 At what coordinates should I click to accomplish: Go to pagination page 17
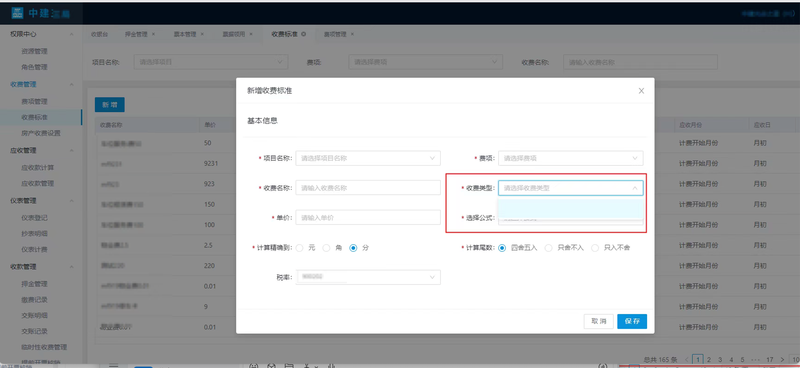(x=770, y=359)
